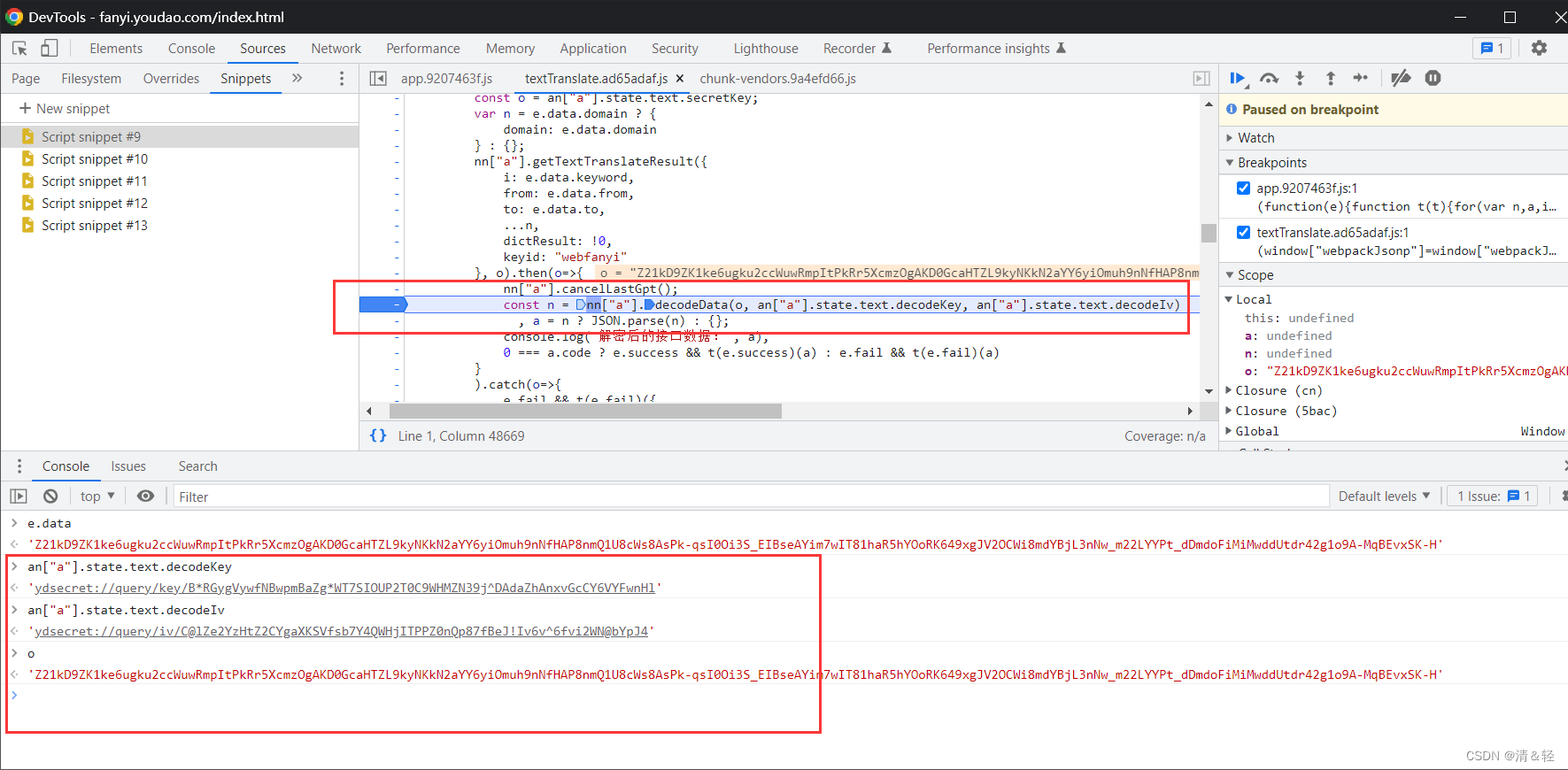Screen dimensions: 1568x770
Task: Toggle the debugger sidebar icon
Action: click(1201, 79)
